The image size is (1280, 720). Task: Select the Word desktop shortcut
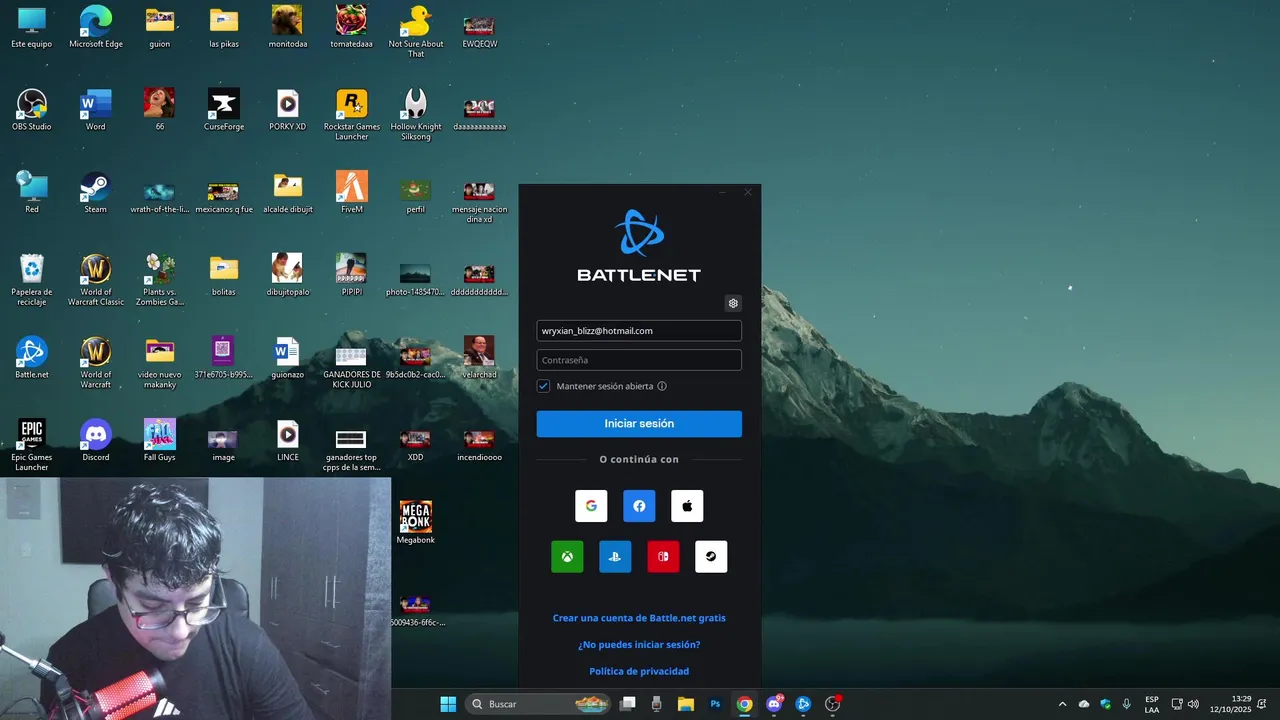(96, 111)
